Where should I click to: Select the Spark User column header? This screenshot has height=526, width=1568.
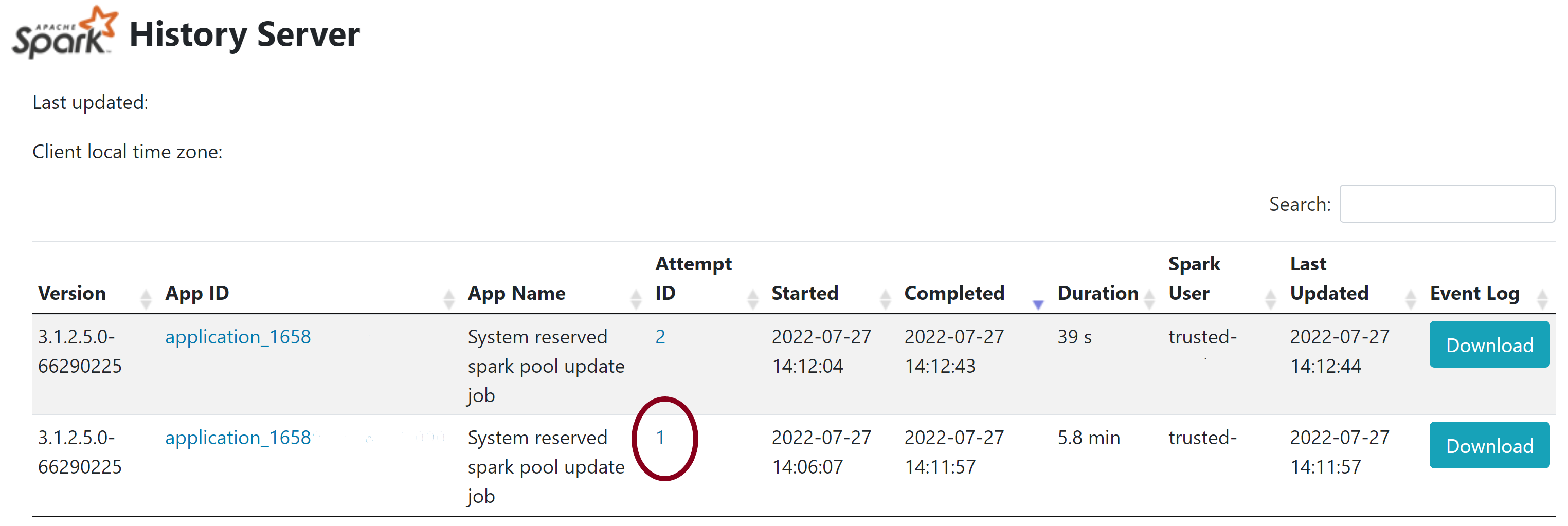[x=1194, y=279]
